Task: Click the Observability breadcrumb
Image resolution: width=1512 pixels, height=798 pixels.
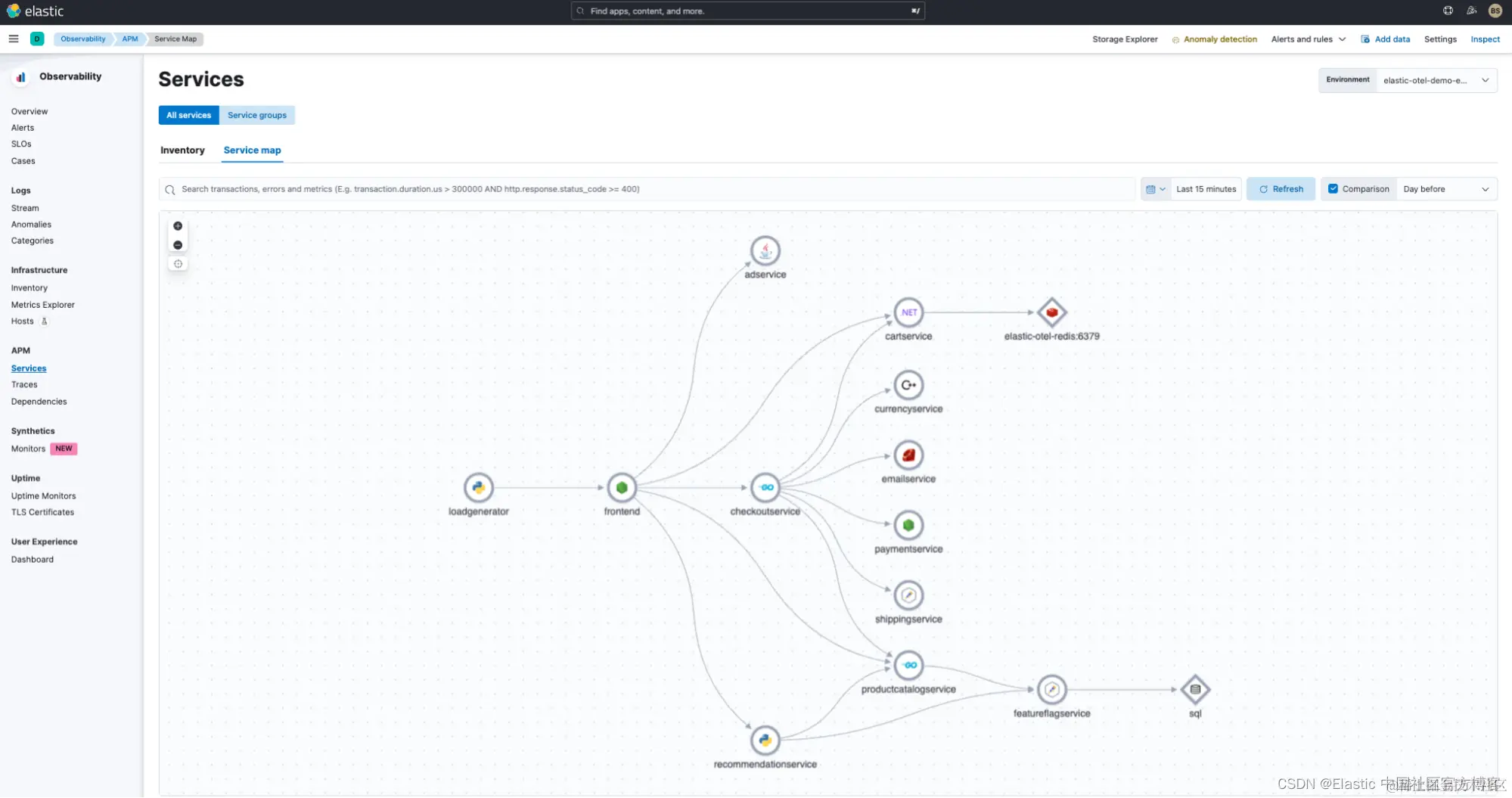Action: tap(83, 39)
